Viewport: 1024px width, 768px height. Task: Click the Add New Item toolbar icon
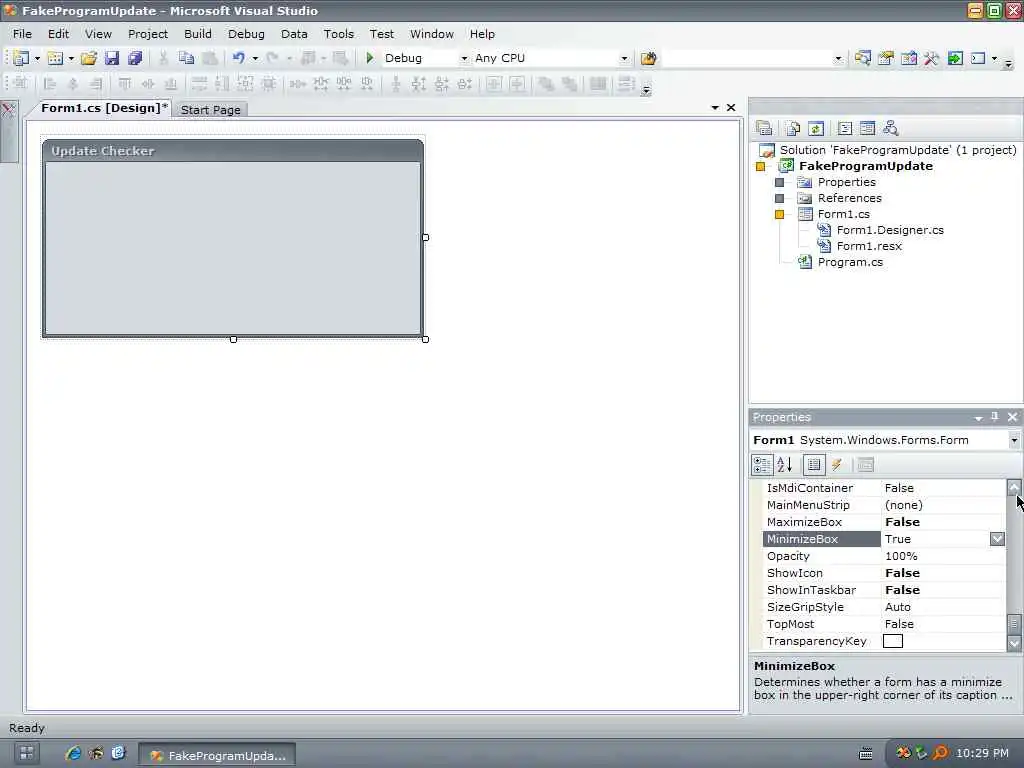pyautogui.click(x=55, y=58)
